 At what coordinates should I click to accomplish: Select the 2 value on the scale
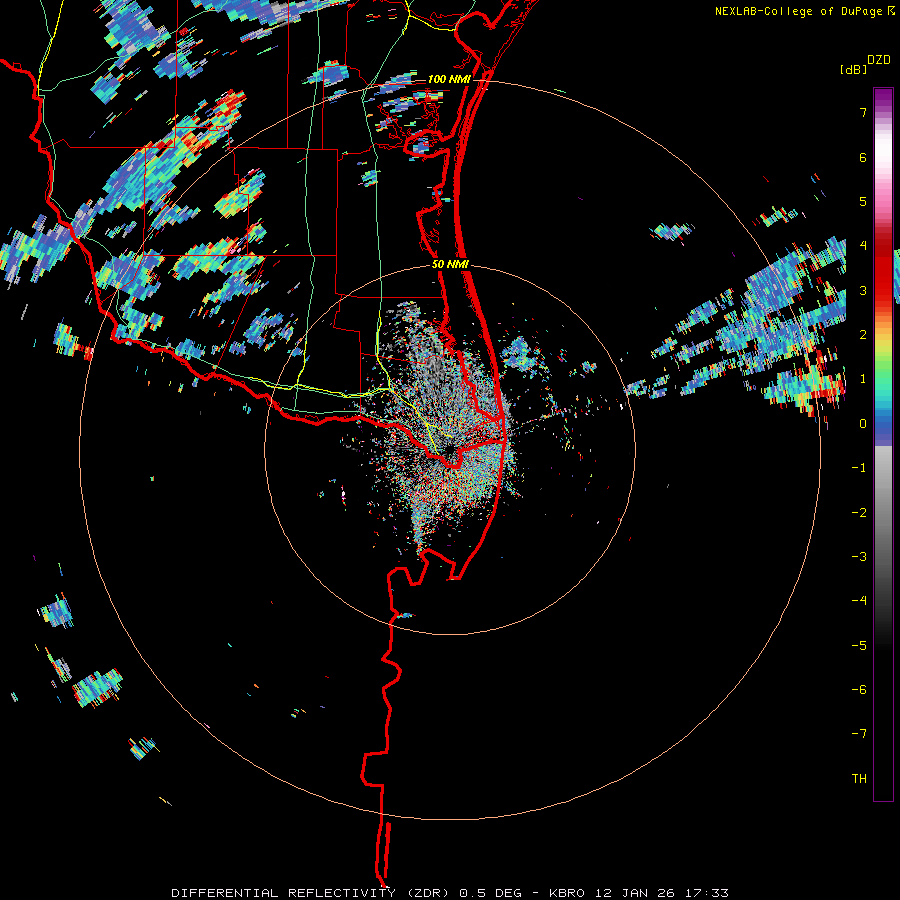(863, 335)
